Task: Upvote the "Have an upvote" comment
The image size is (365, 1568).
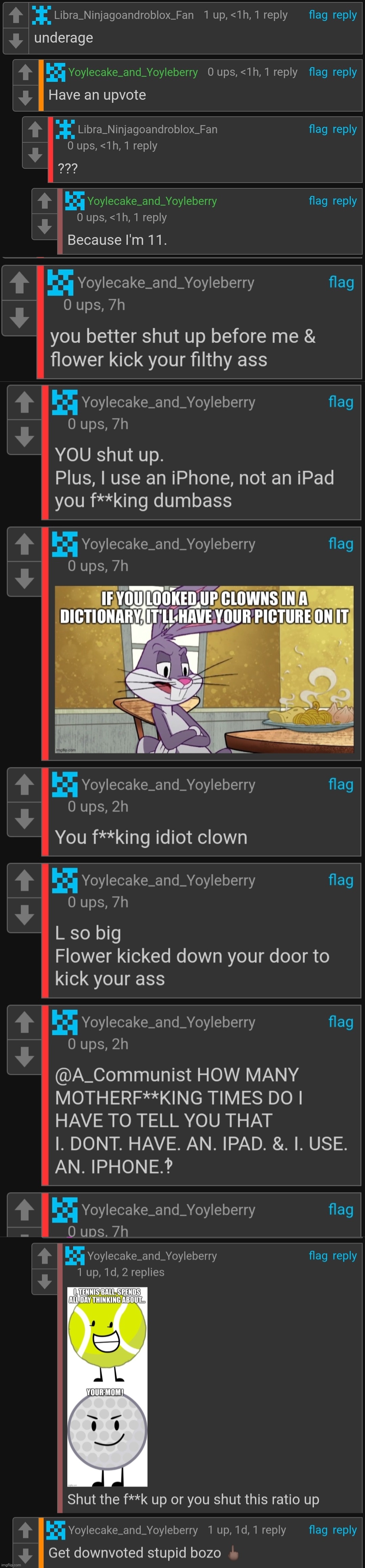Action: point(25,72)
